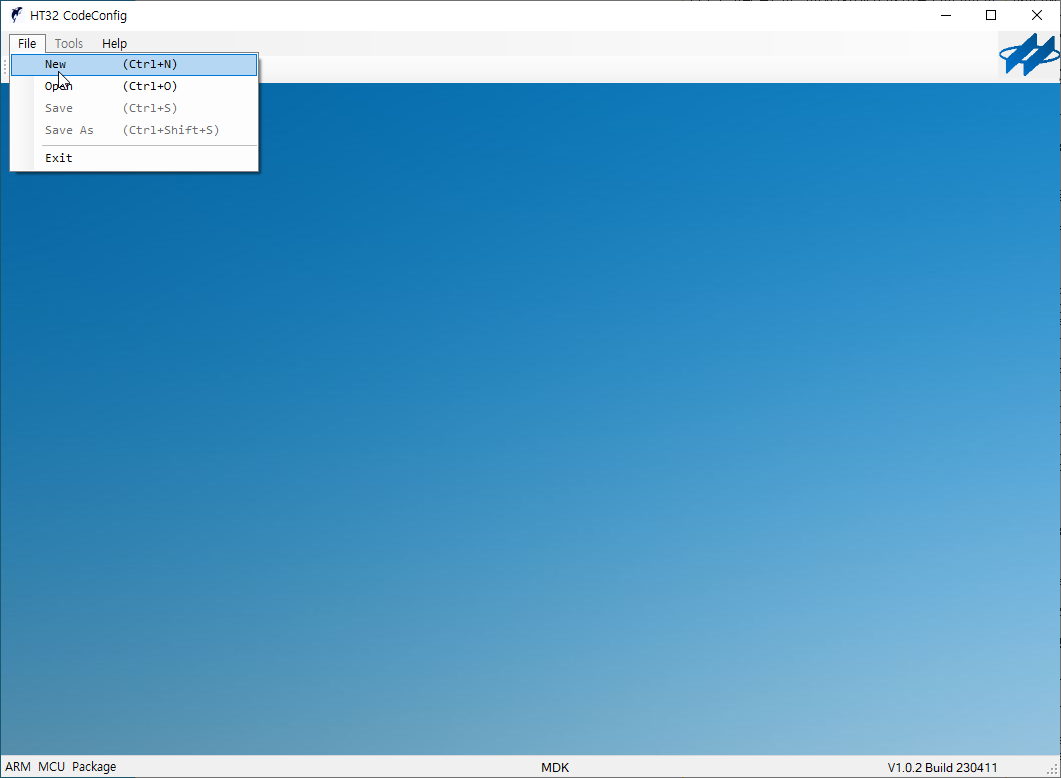1061x778 pixels.
Task: Click the toolbar drag handle below the File menu
Action: click(x=5, y=68)
